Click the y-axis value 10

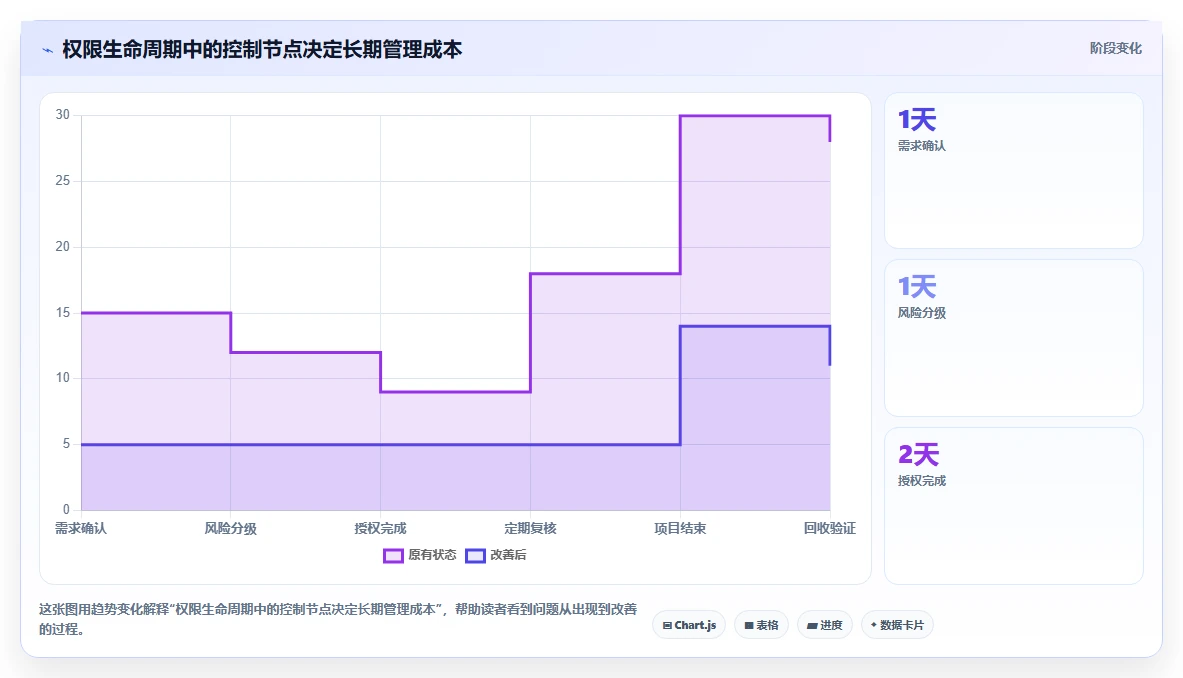63,378
